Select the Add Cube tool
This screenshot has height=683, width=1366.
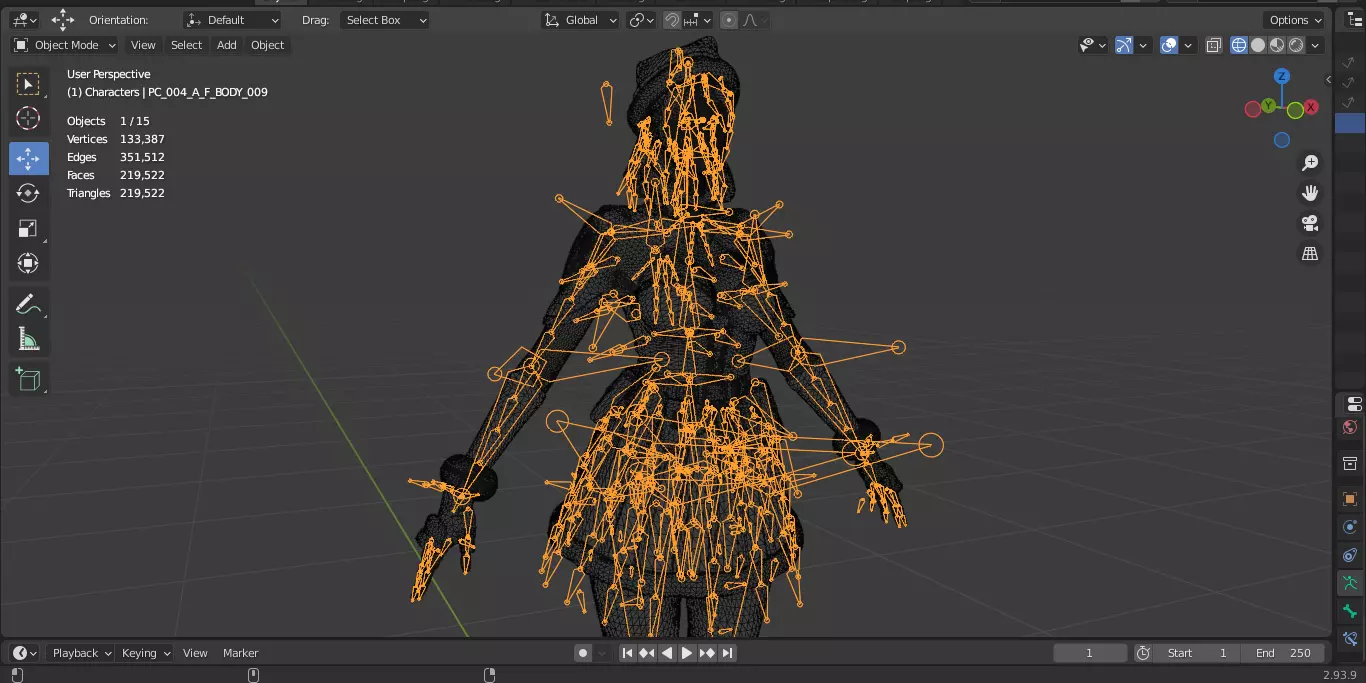28,379
